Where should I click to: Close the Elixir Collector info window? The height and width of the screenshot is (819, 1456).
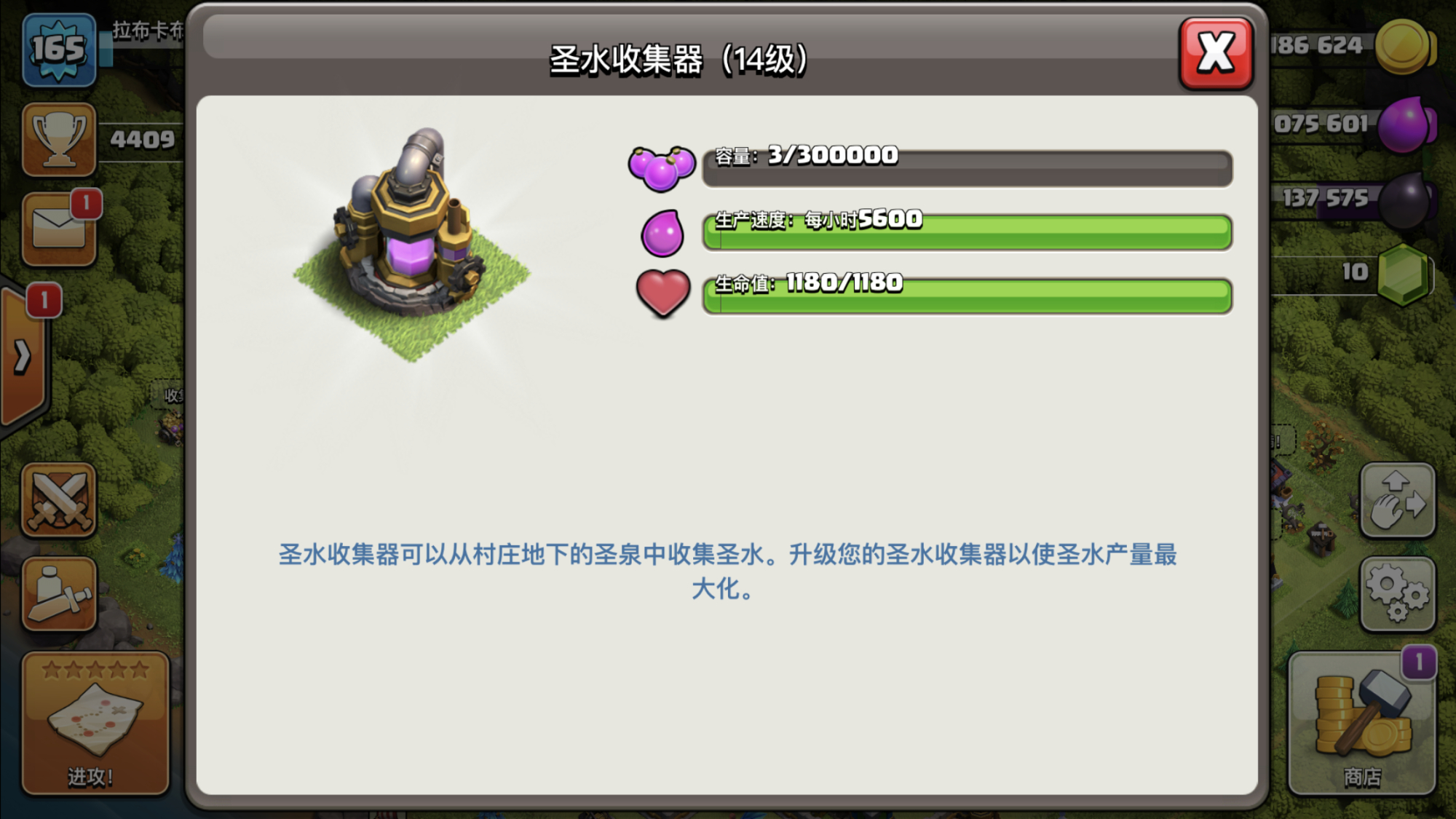(1216, 53)
